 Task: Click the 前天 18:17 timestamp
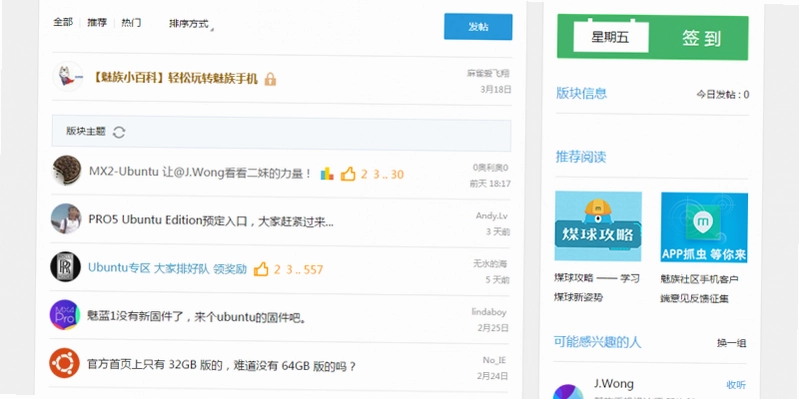coord(490,184)
